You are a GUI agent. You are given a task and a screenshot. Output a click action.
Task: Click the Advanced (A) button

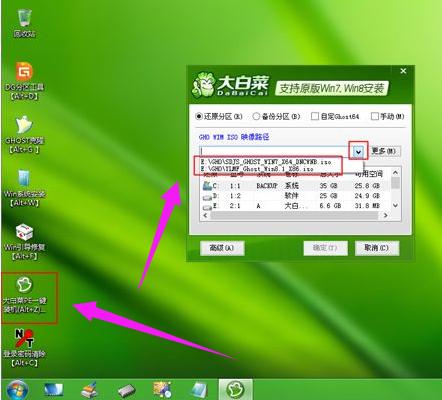tap(222, 248)
